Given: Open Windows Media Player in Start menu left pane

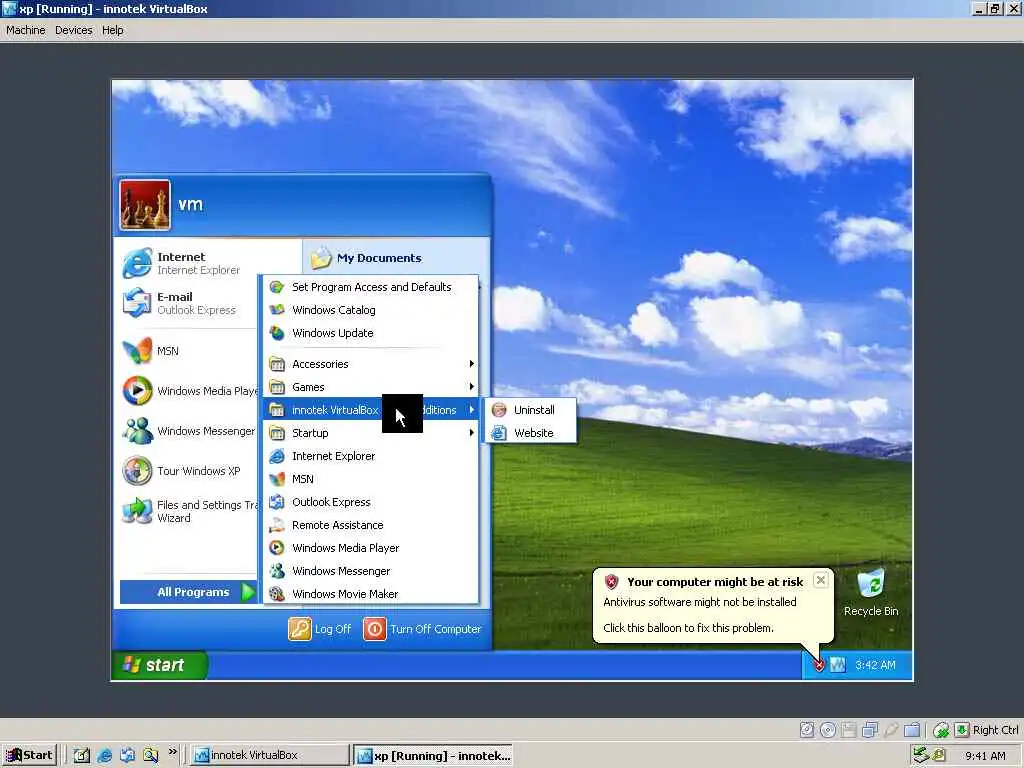Looking at the screenshot, I should coord(189,391).
